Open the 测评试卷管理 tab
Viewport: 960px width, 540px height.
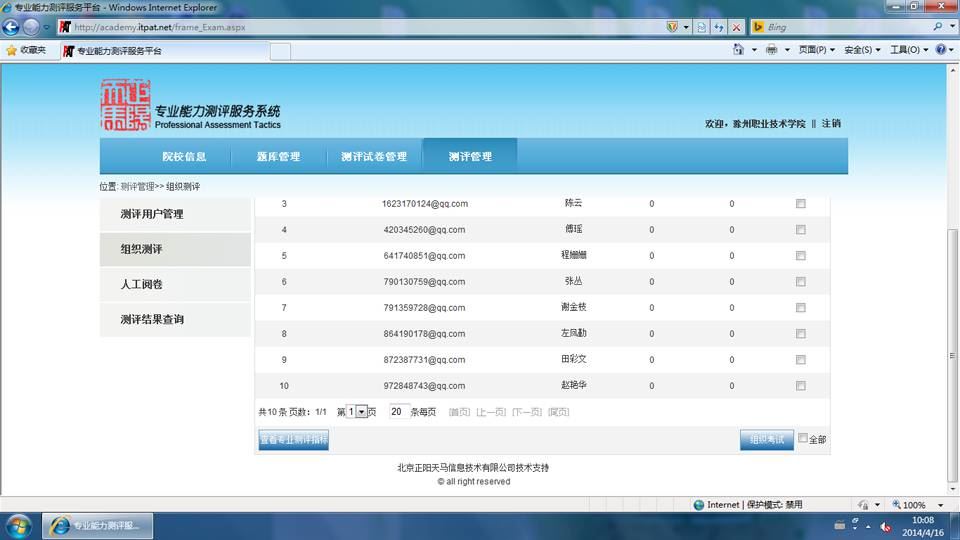374,157
